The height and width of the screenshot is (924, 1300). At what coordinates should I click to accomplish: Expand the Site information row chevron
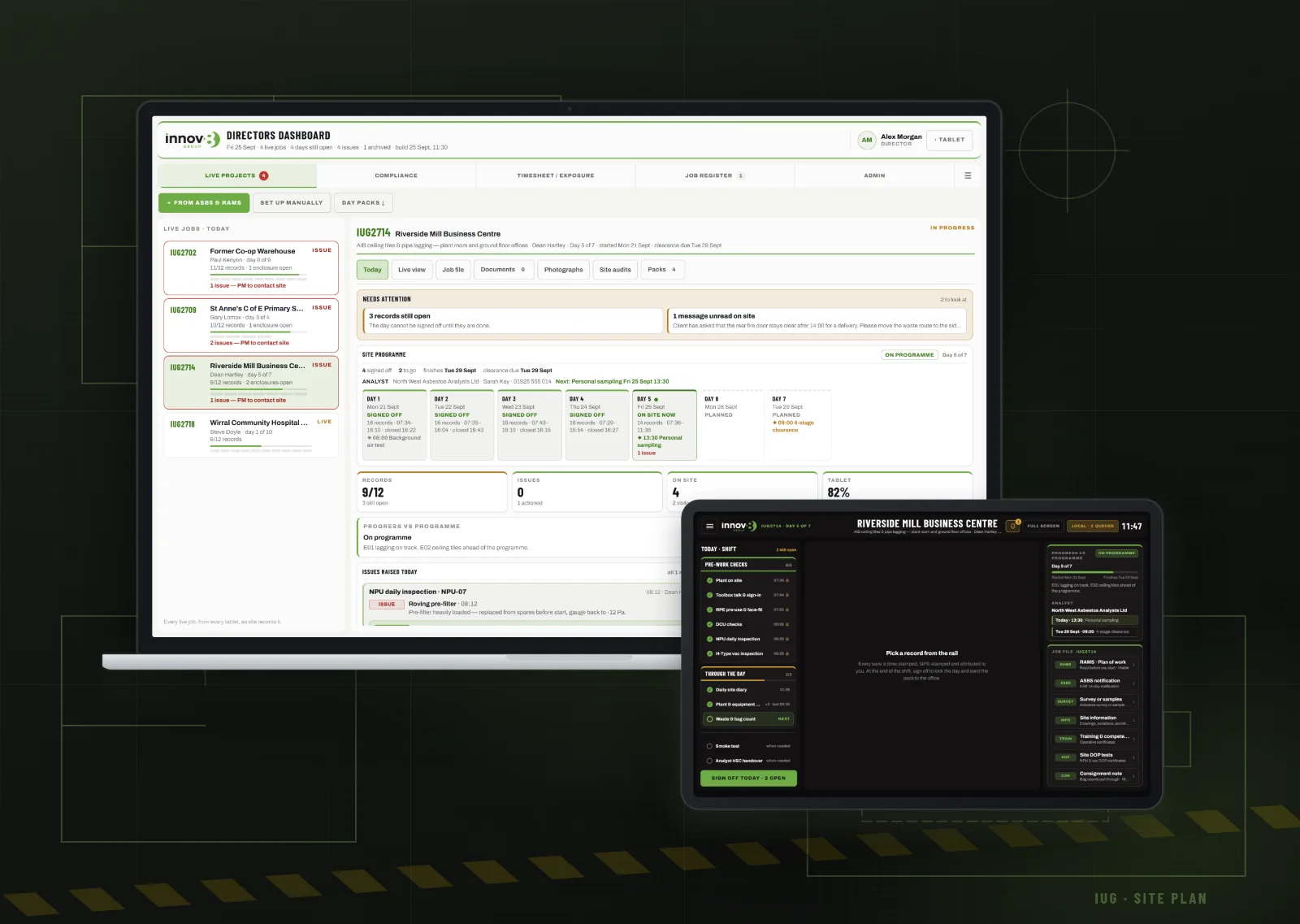[x=1133, y=720]
